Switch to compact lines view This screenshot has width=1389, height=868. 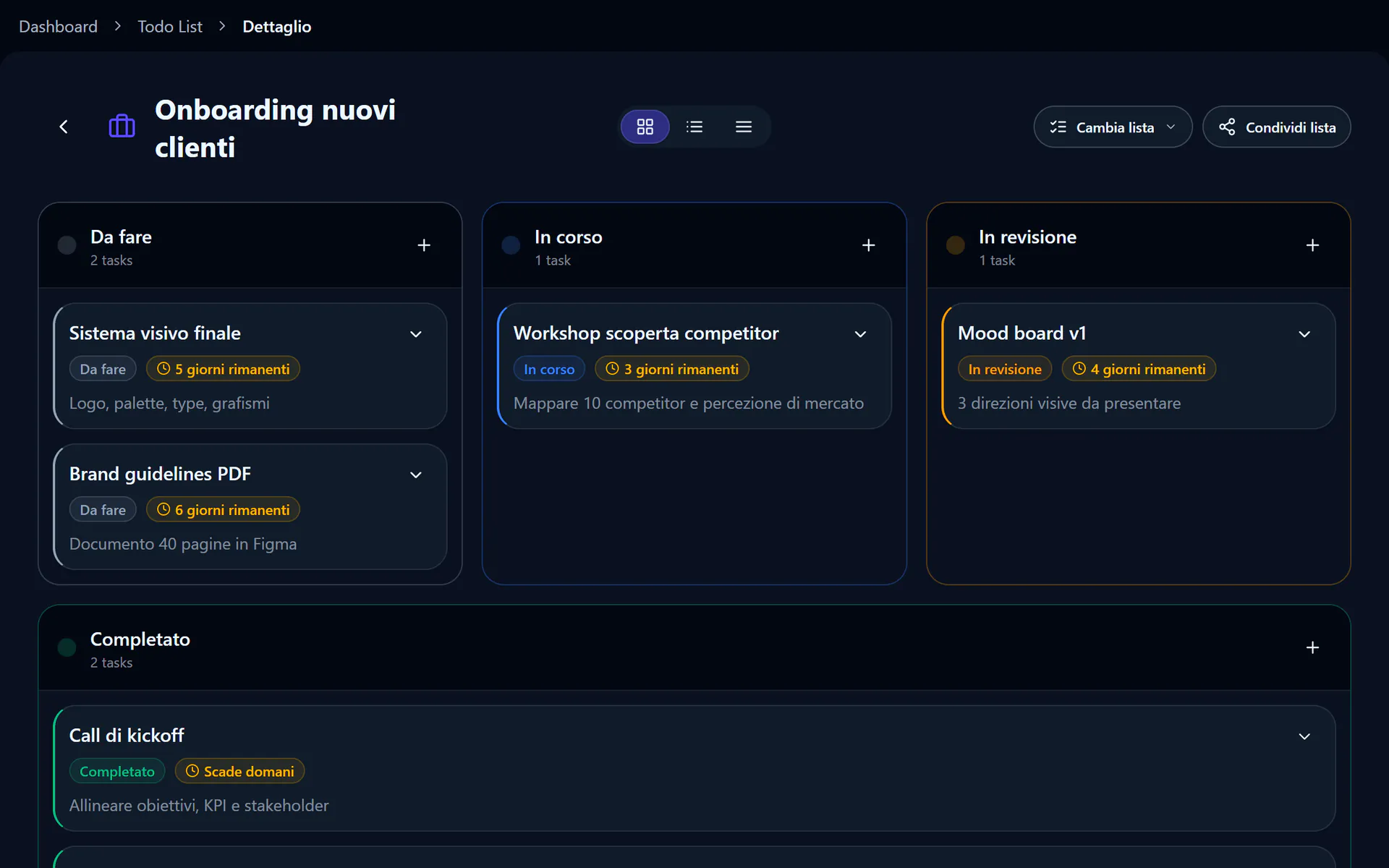pyautogui.click(x=744, y=127)
